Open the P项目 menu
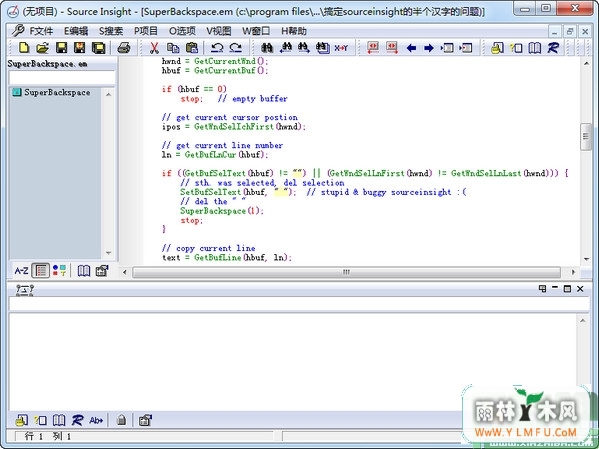This screenshot has width=599, height=449. [x=146, y=31]
